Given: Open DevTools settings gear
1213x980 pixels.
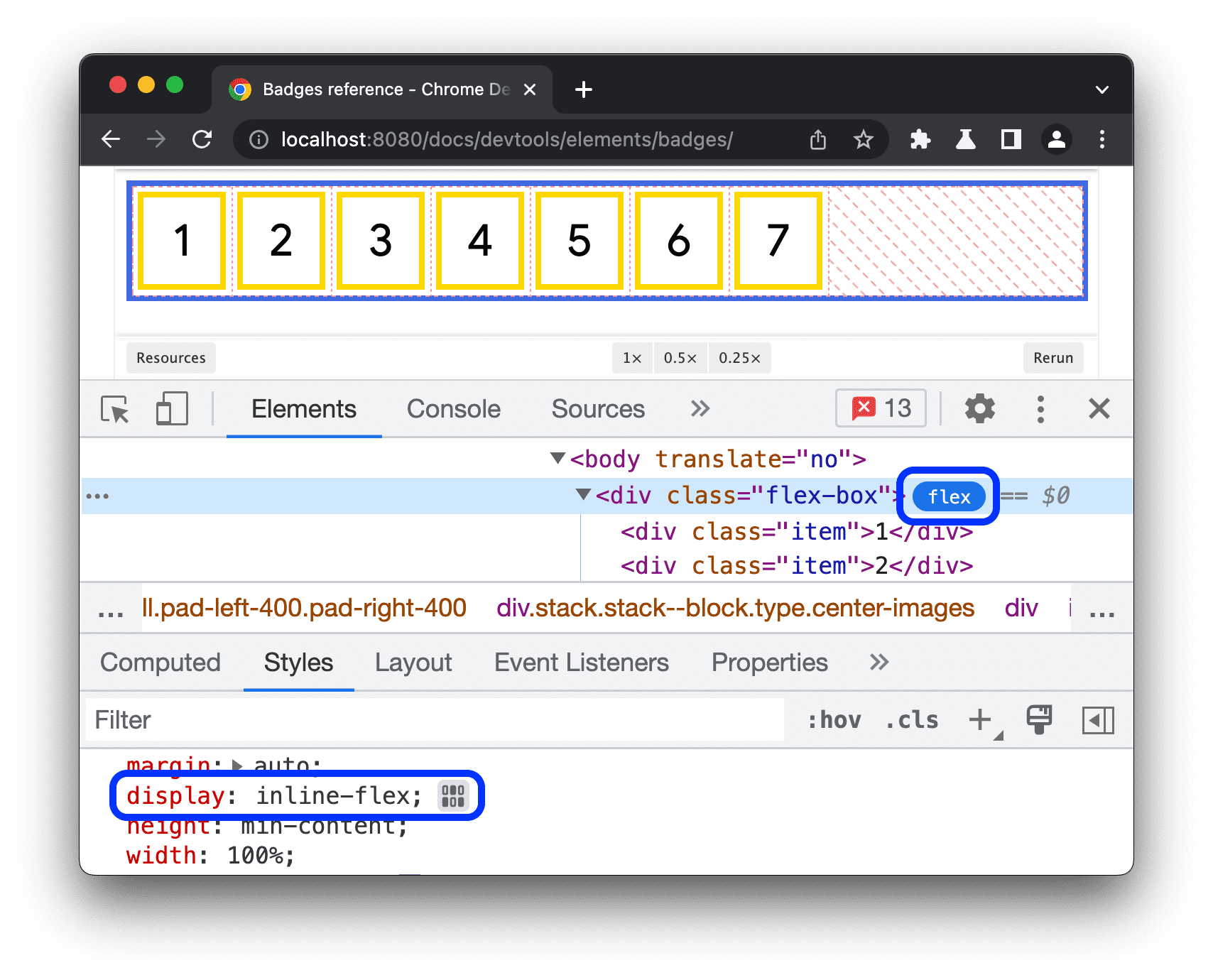Looking at the screenshot, I should click(x=980, y=408).
